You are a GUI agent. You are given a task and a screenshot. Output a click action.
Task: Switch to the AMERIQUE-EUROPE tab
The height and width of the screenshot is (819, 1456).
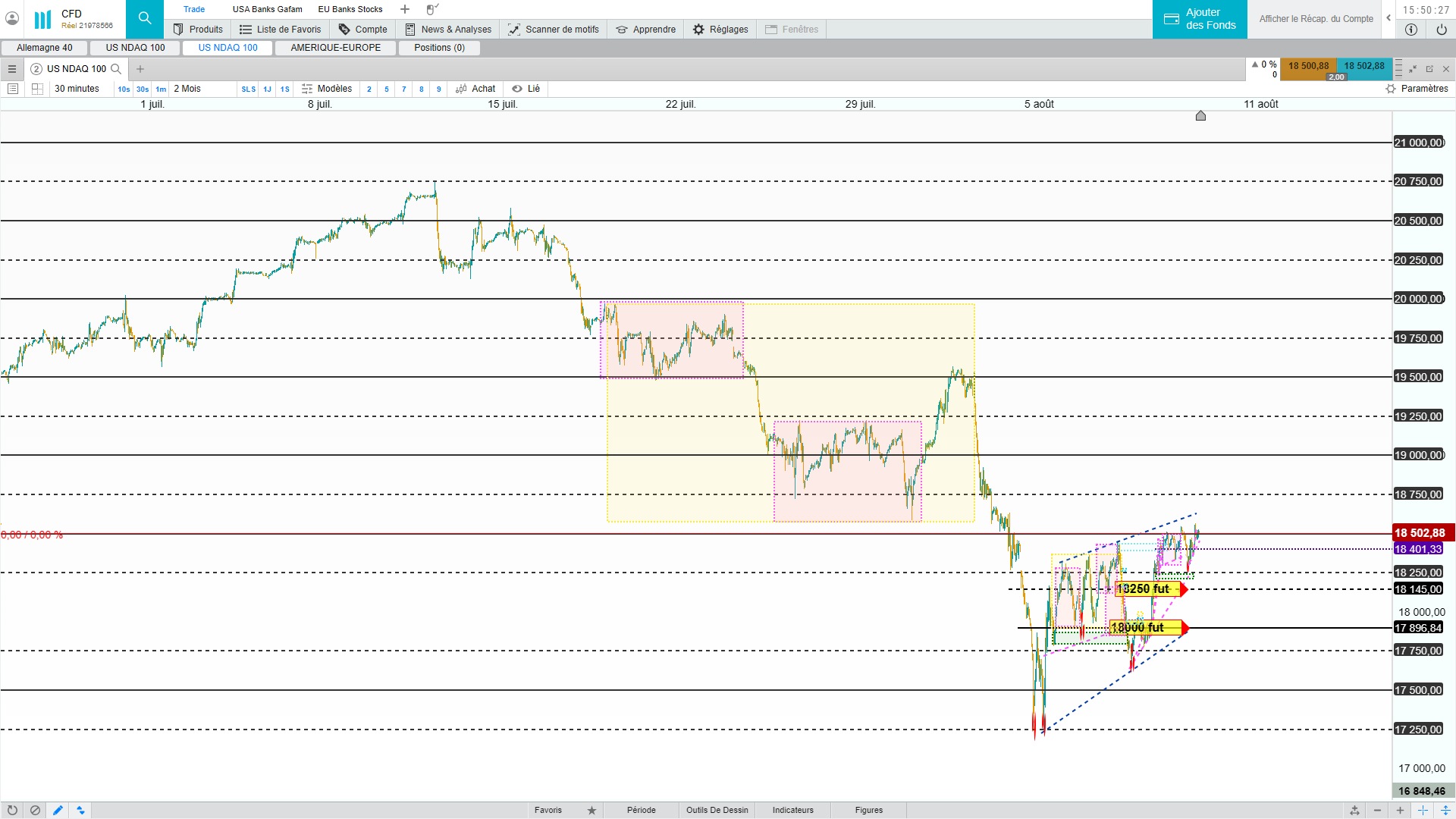coord(336,48)
